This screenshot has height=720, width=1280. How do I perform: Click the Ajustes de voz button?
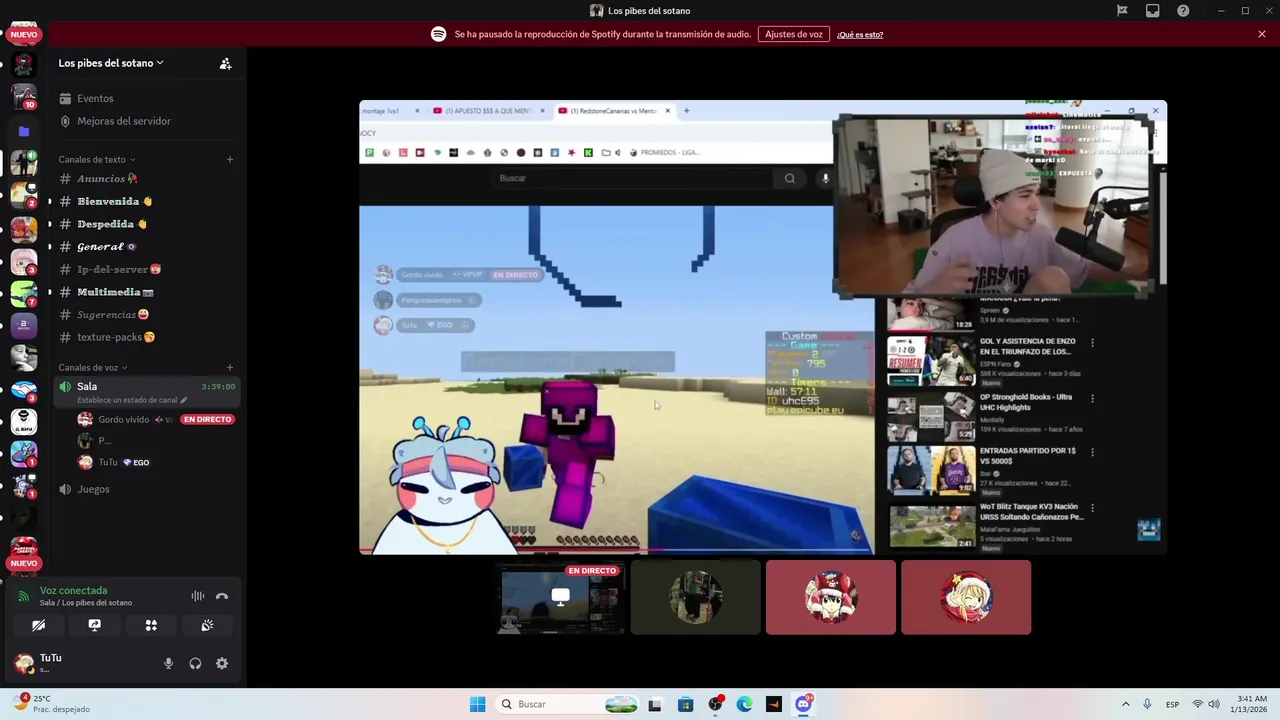click(794, 34)
